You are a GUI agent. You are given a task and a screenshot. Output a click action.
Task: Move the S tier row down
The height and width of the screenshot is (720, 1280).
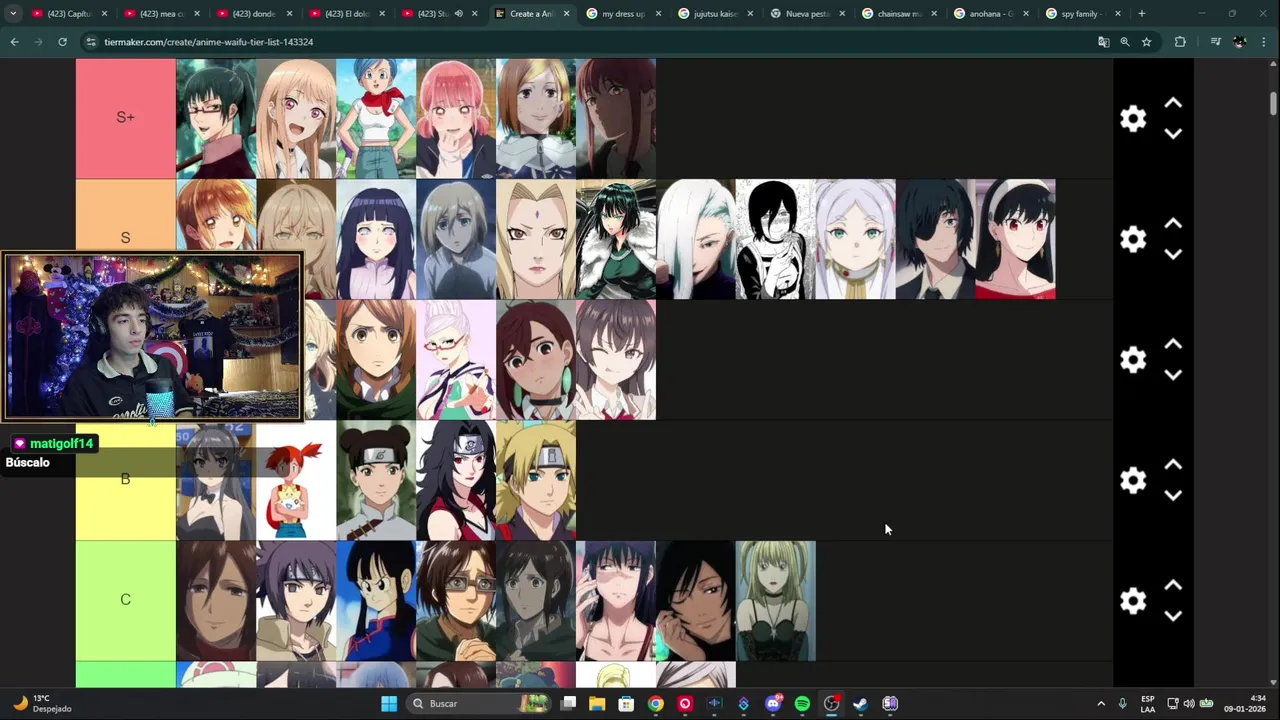(1173, 254)
